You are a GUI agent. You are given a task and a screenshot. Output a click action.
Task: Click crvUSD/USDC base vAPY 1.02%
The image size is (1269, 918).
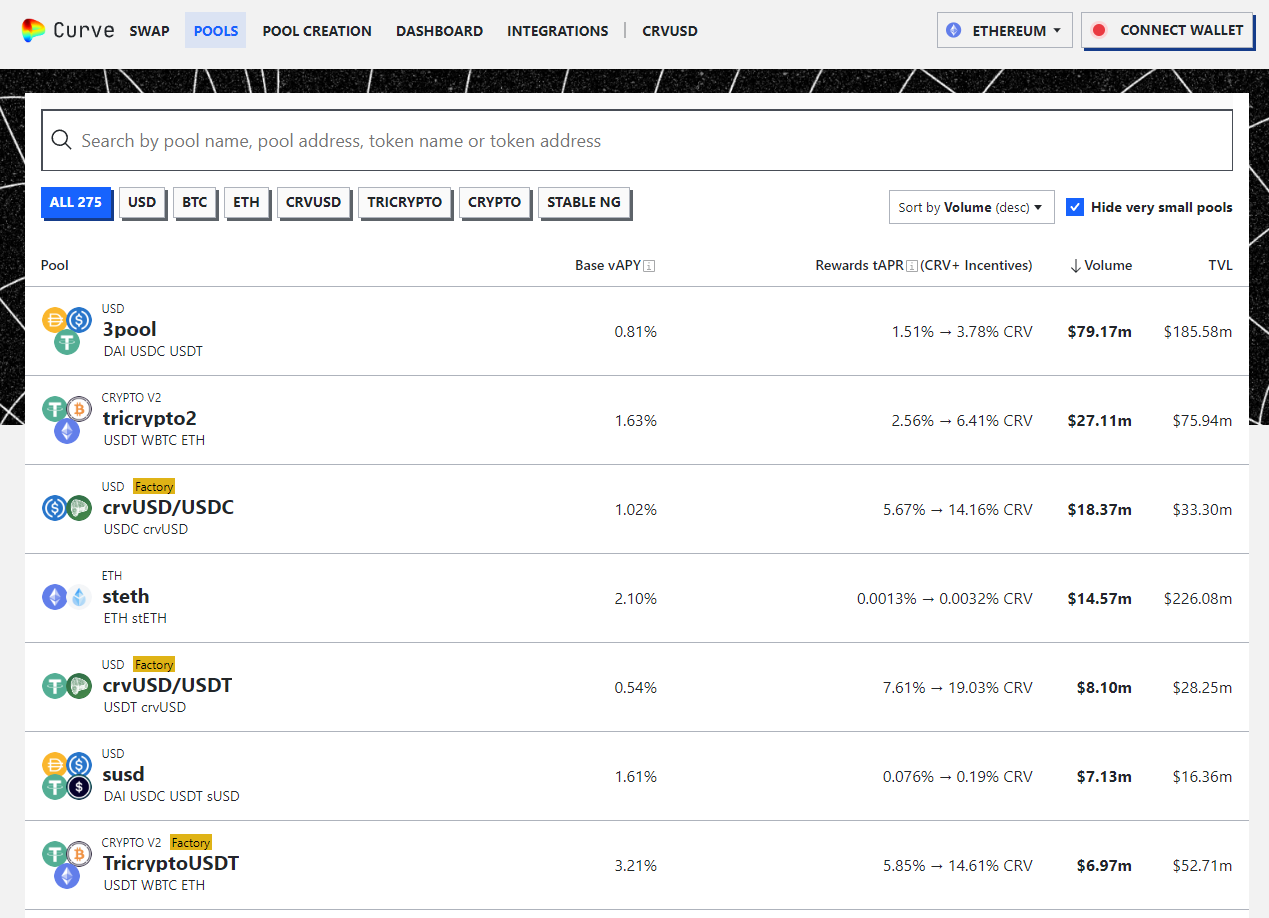(636, 510)
